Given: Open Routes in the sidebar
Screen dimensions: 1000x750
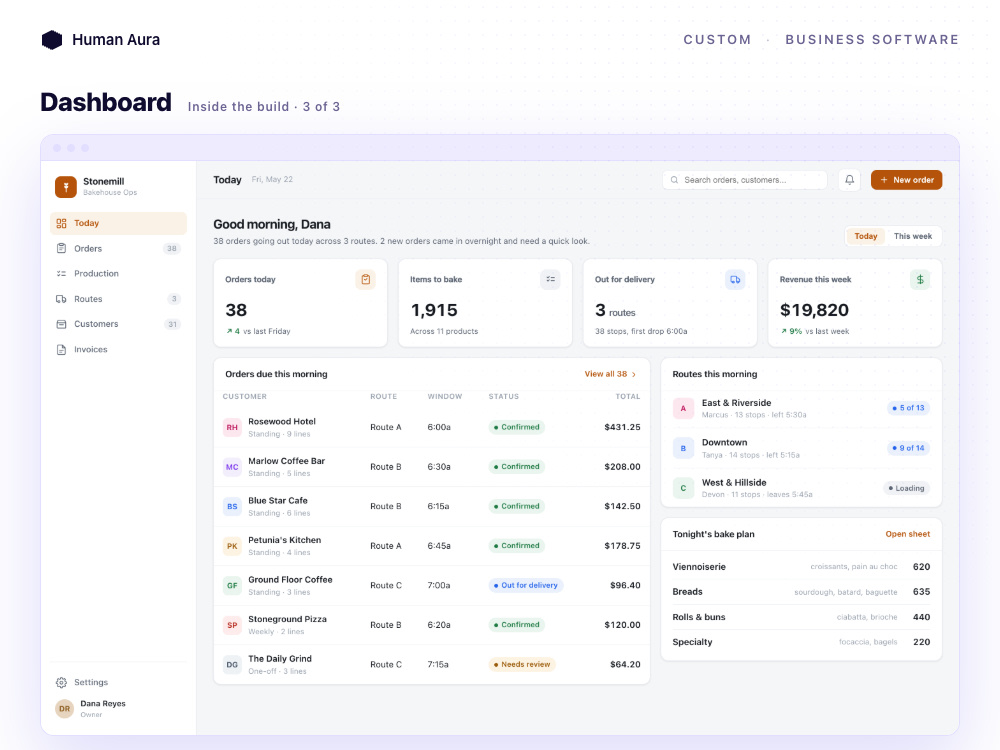Looking at the screenshot, I should [118, 299].
